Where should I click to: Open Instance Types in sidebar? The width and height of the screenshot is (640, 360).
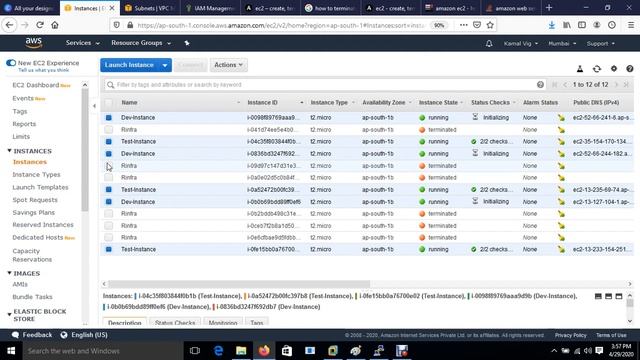tap(36, 175)
